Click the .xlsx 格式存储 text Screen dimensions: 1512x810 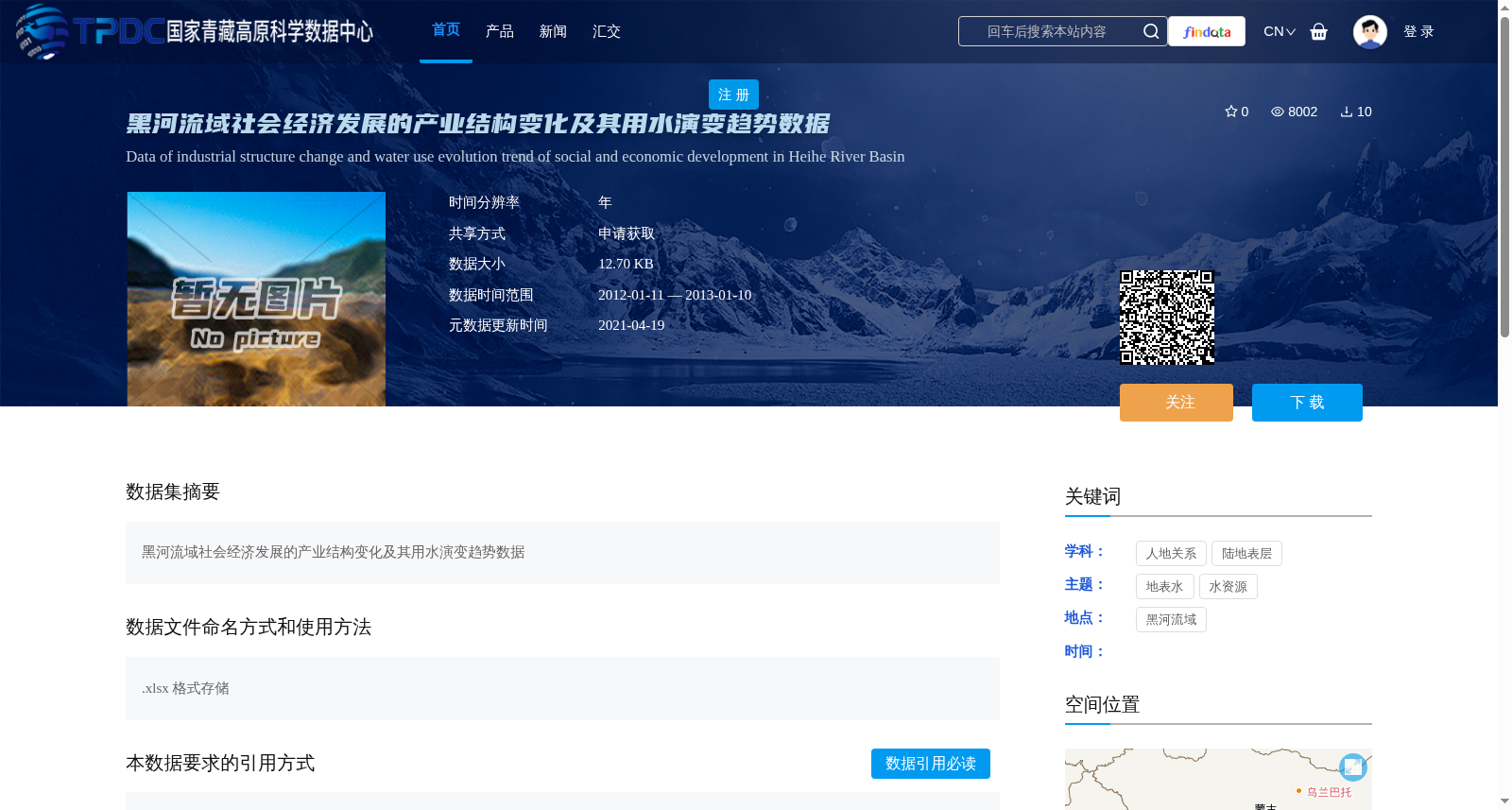pos(185,688)
